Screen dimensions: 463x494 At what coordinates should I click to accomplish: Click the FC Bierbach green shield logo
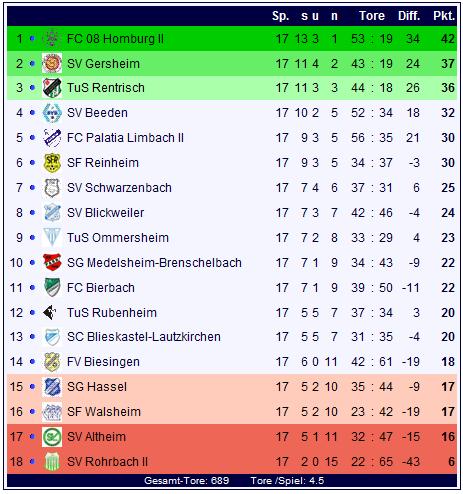52,287
